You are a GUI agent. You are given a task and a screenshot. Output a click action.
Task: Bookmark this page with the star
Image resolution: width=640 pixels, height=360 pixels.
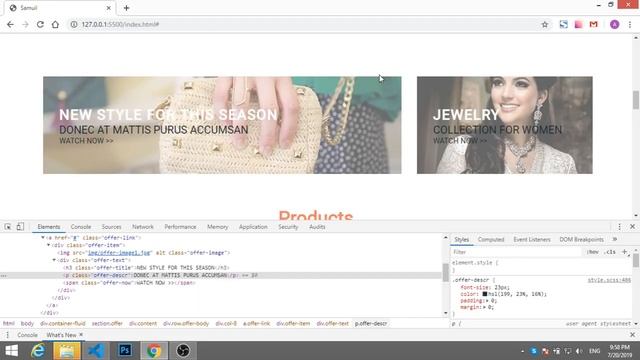coord(544,24)
